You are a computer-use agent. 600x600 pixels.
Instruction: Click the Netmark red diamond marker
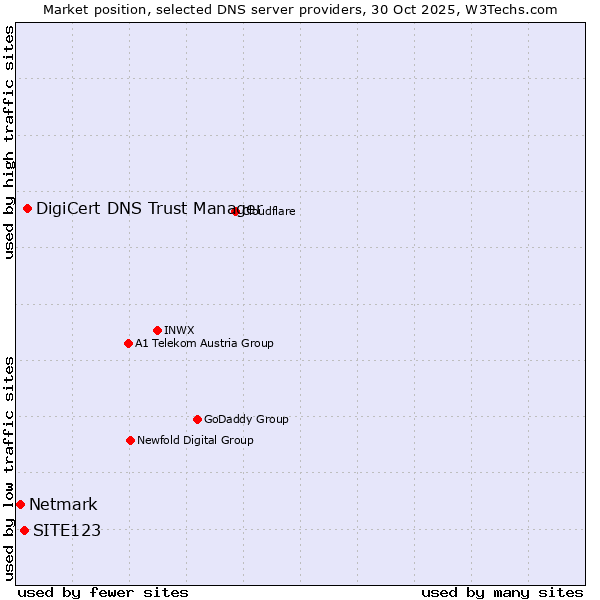click(20, 504)
